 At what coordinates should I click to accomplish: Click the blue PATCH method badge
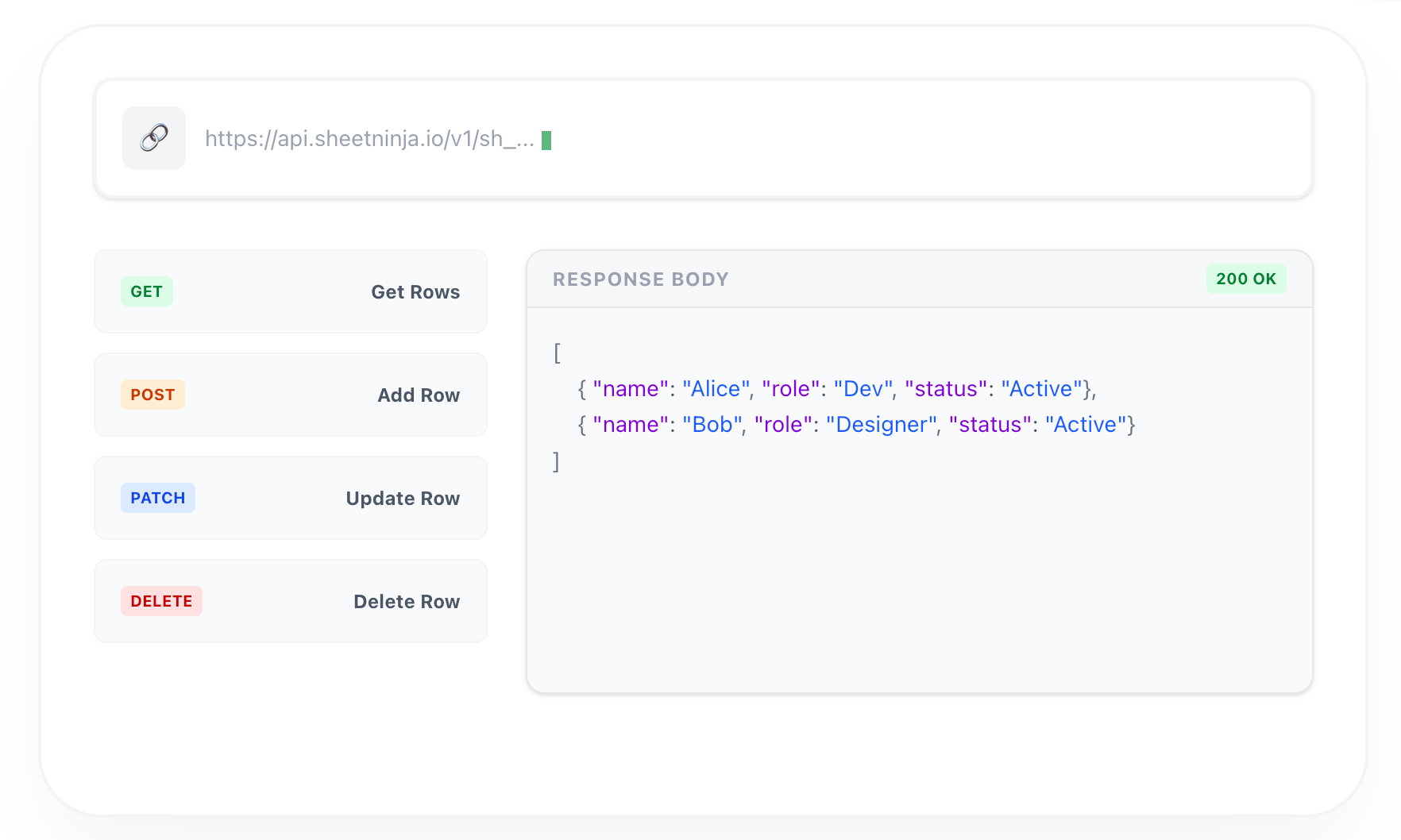(x=158, y=498)
